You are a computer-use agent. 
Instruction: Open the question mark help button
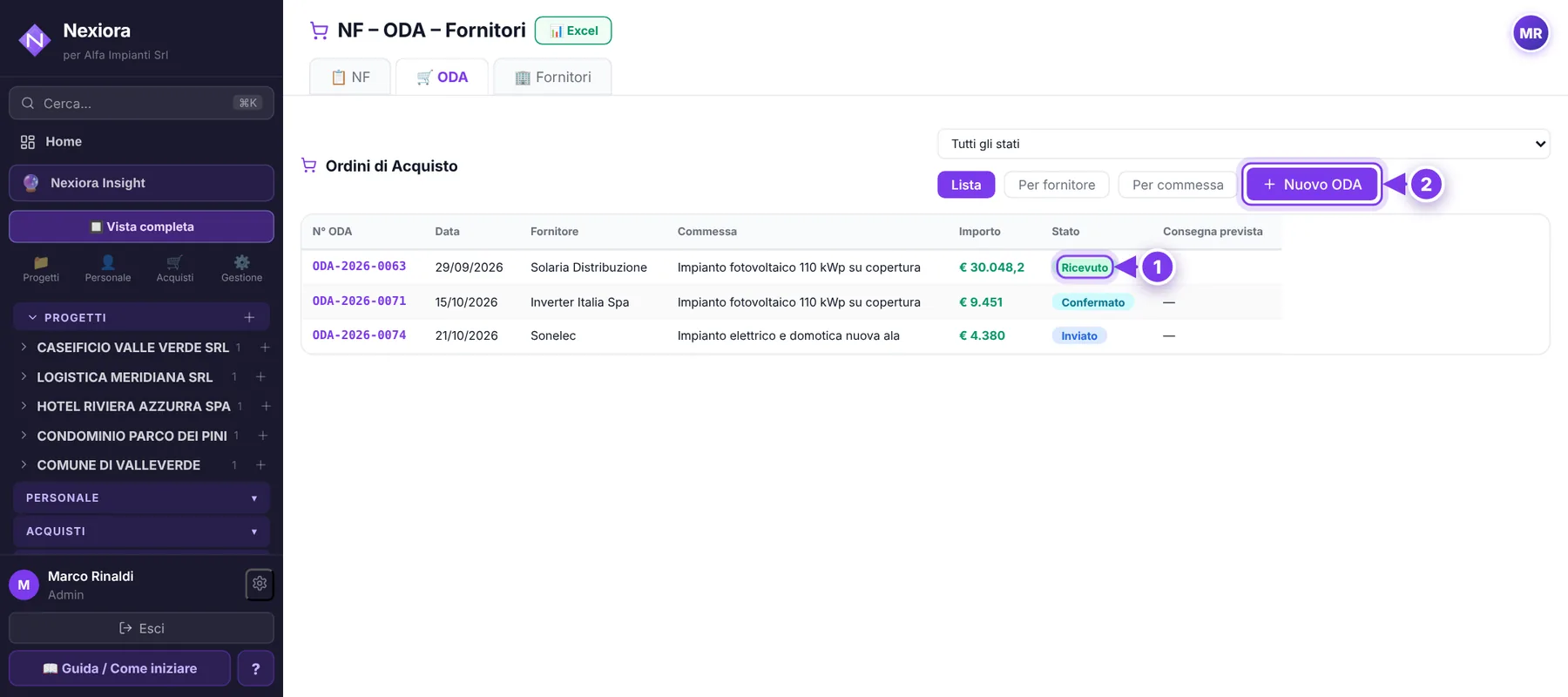255,668
